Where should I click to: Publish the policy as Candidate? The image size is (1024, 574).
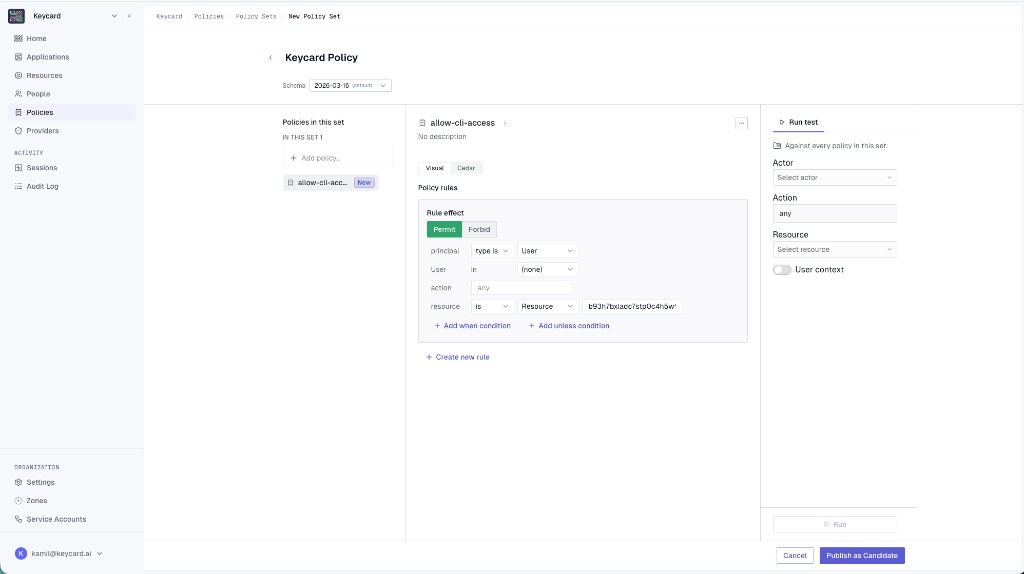[862, 556]
